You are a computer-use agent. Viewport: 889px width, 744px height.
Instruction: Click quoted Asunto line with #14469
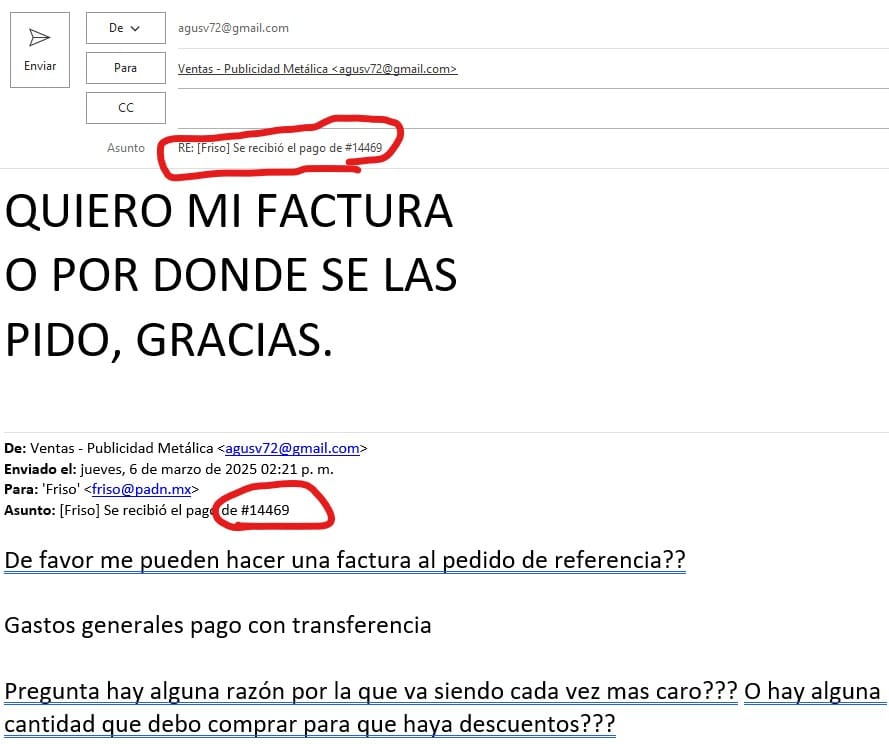147,510
